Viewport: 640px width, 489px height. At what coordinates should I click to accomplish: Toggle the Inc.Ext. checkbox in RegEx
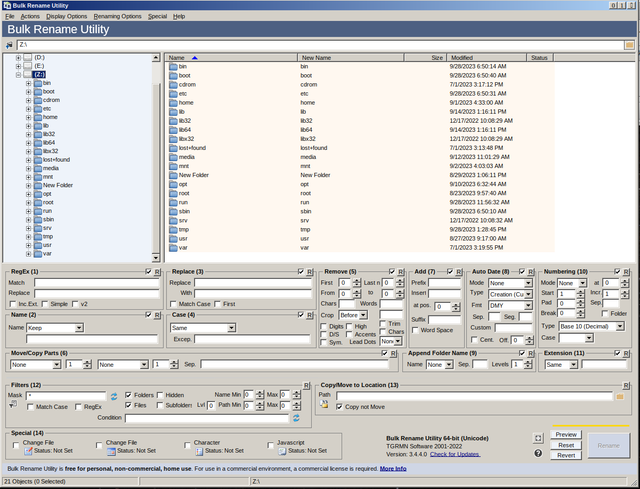pos(13,304)
